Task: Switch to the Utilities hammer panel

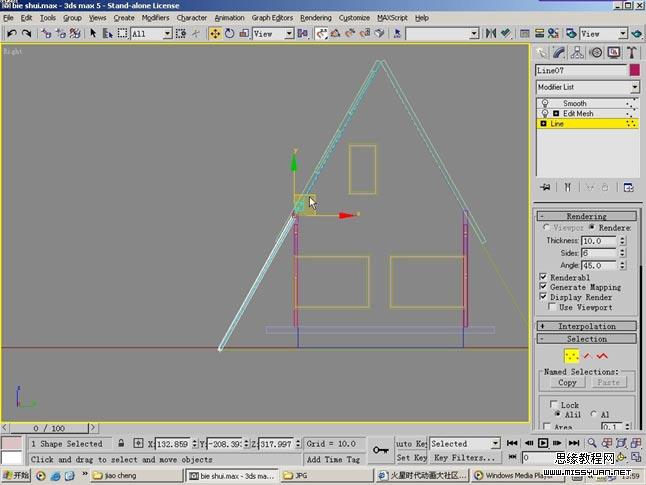Action: [632, 52]
